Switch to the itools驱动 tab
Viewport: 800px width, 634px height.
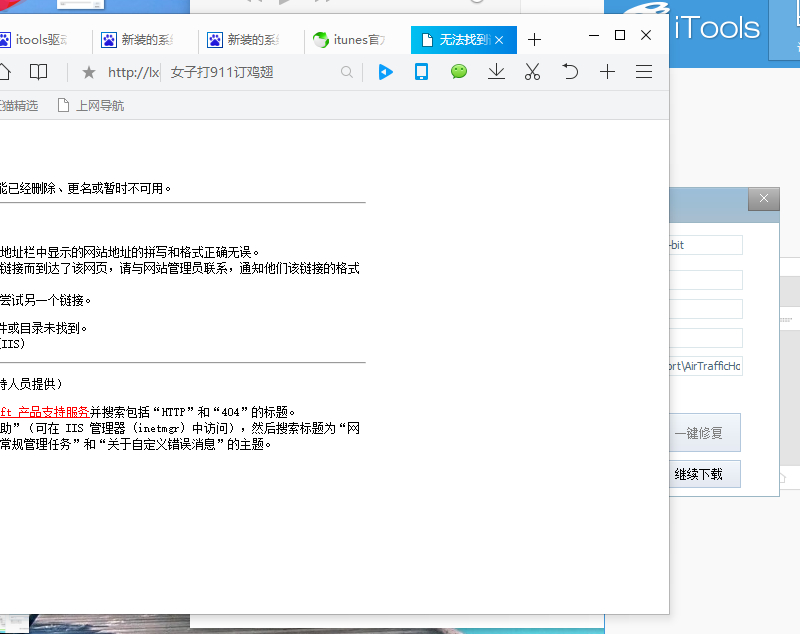[42, 40]
